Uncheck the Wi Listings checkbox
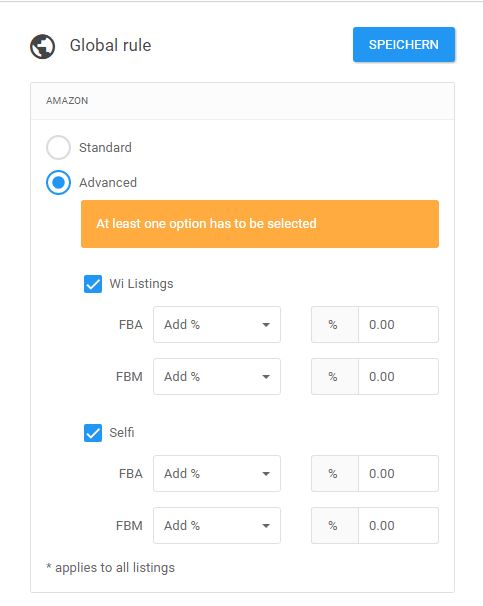 93,284
